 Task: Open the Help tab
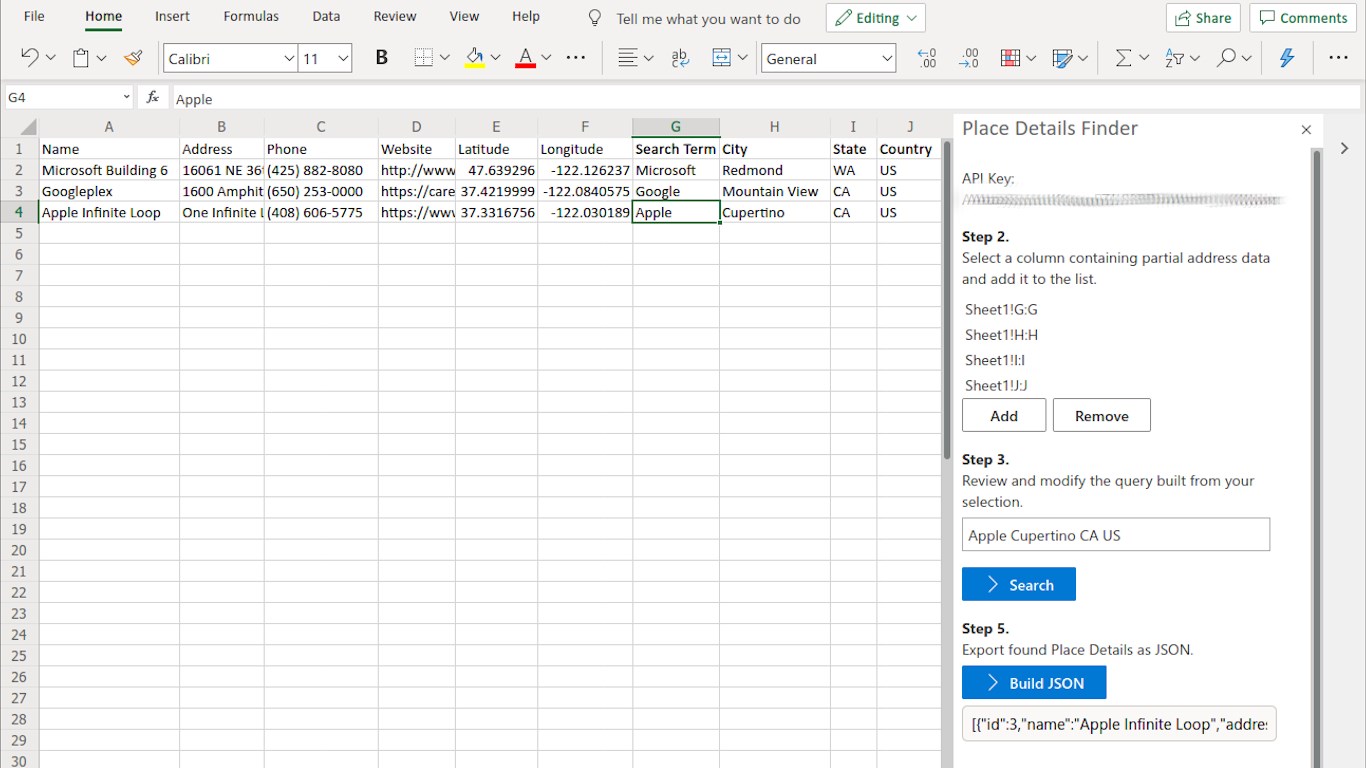[526, 16]
